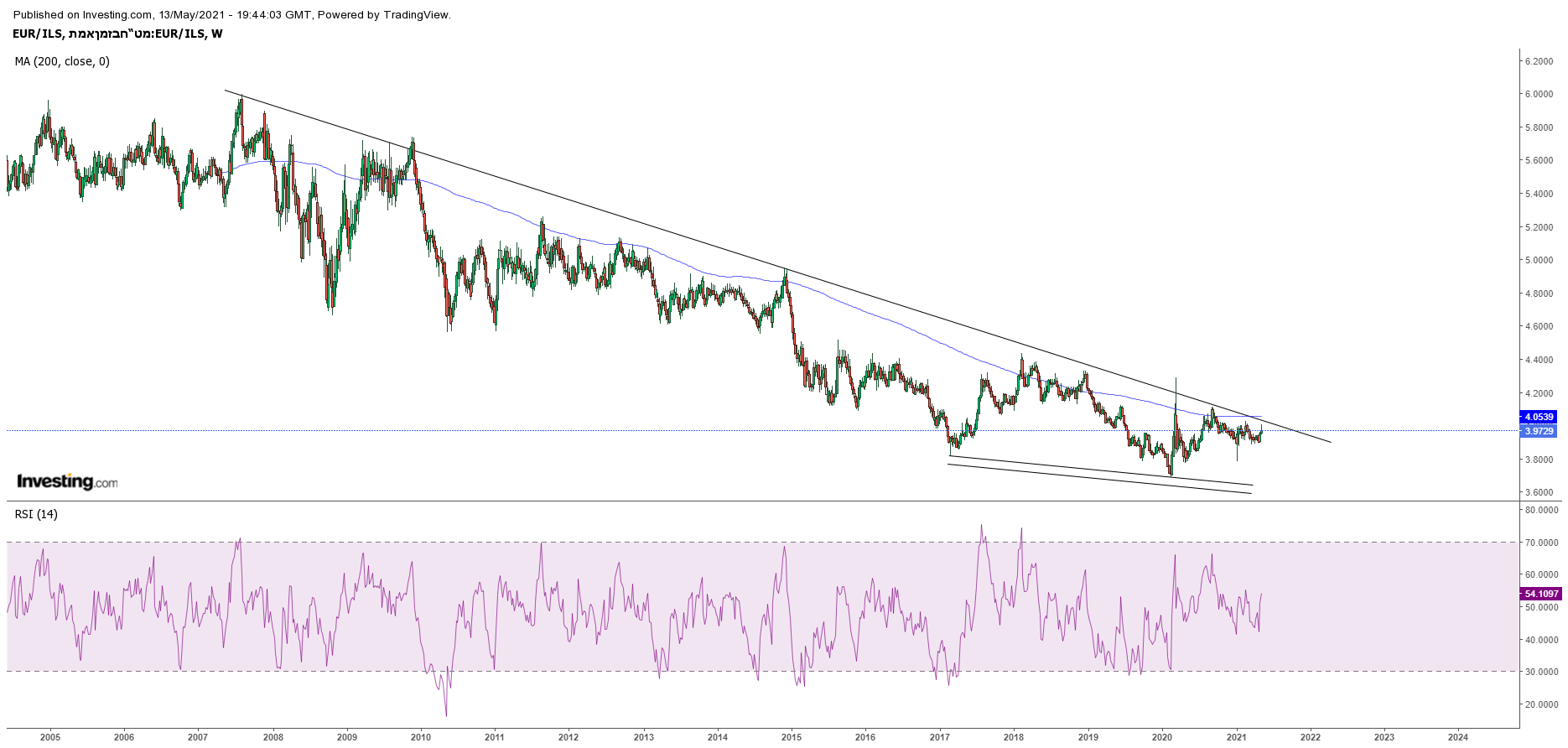Click the 20.0000 RSI axis label
This screenshot has height=748, width=1568.
pos(1541,704)
